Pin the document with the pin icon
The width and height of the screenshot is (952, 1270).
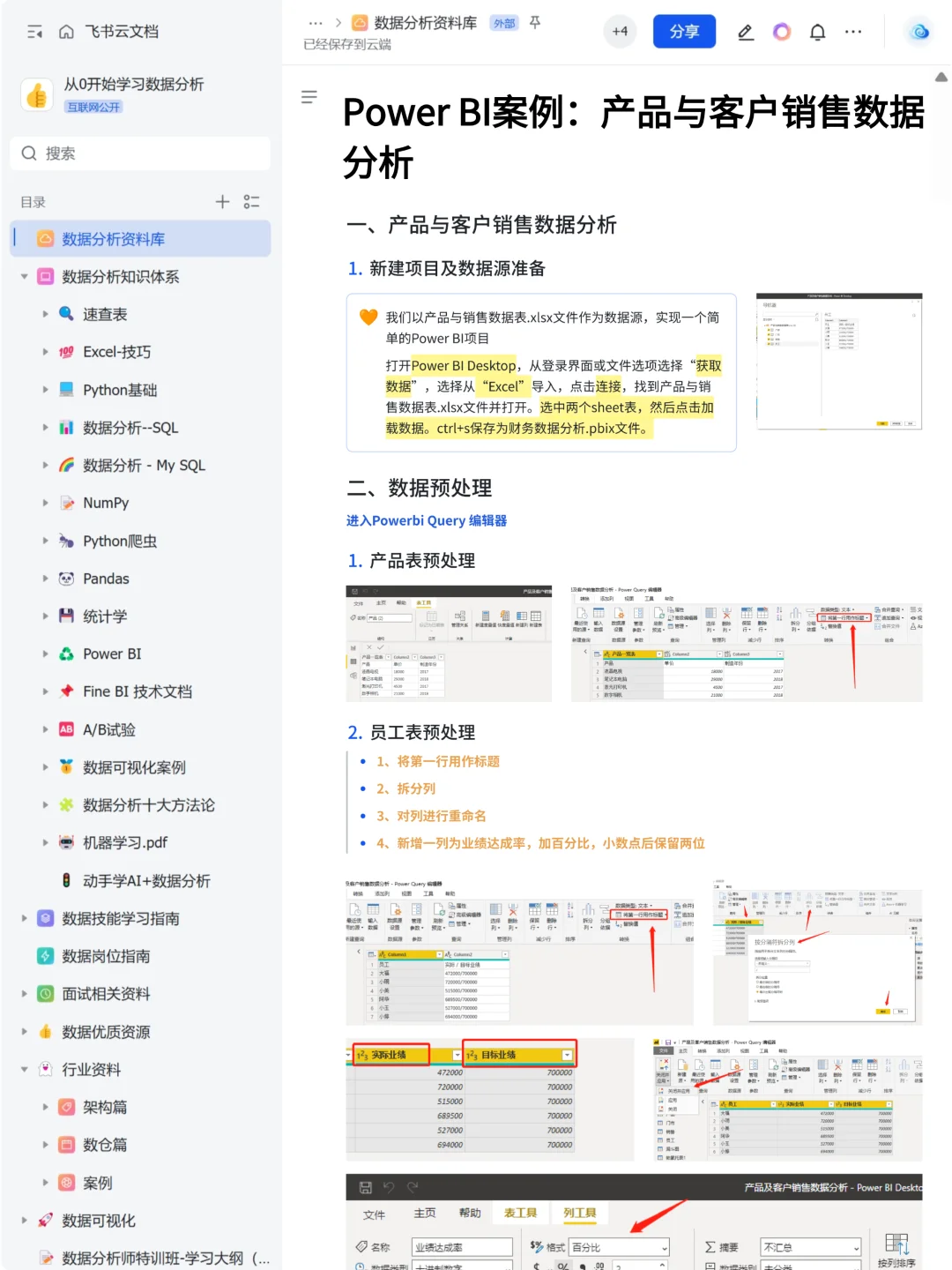535,23
